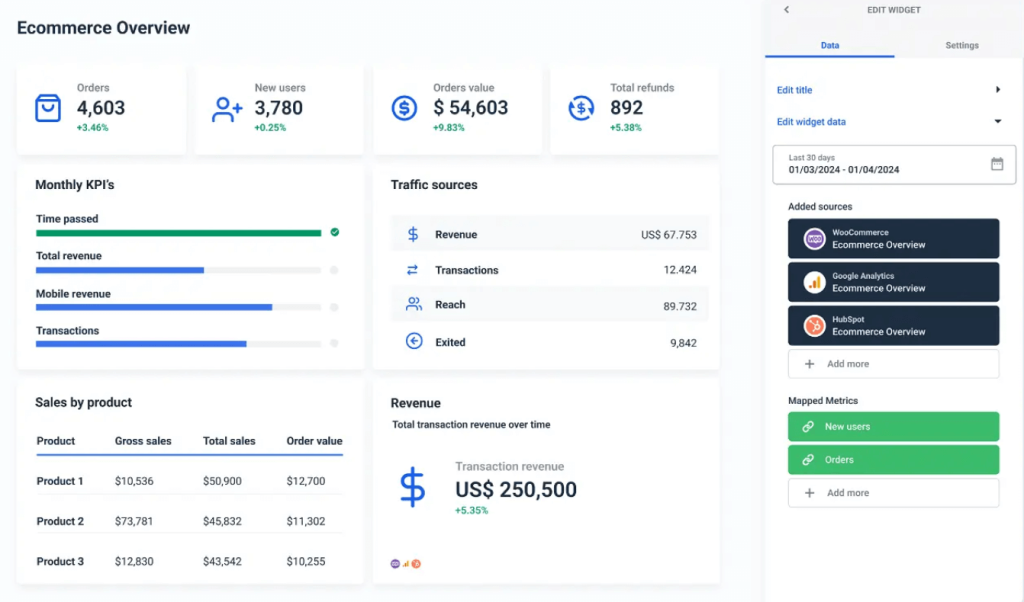Screen dimensions: 1024x602
Task: Click Add more under Mapped Metrics
Action: pyautogui.click(x=893, y=493)
